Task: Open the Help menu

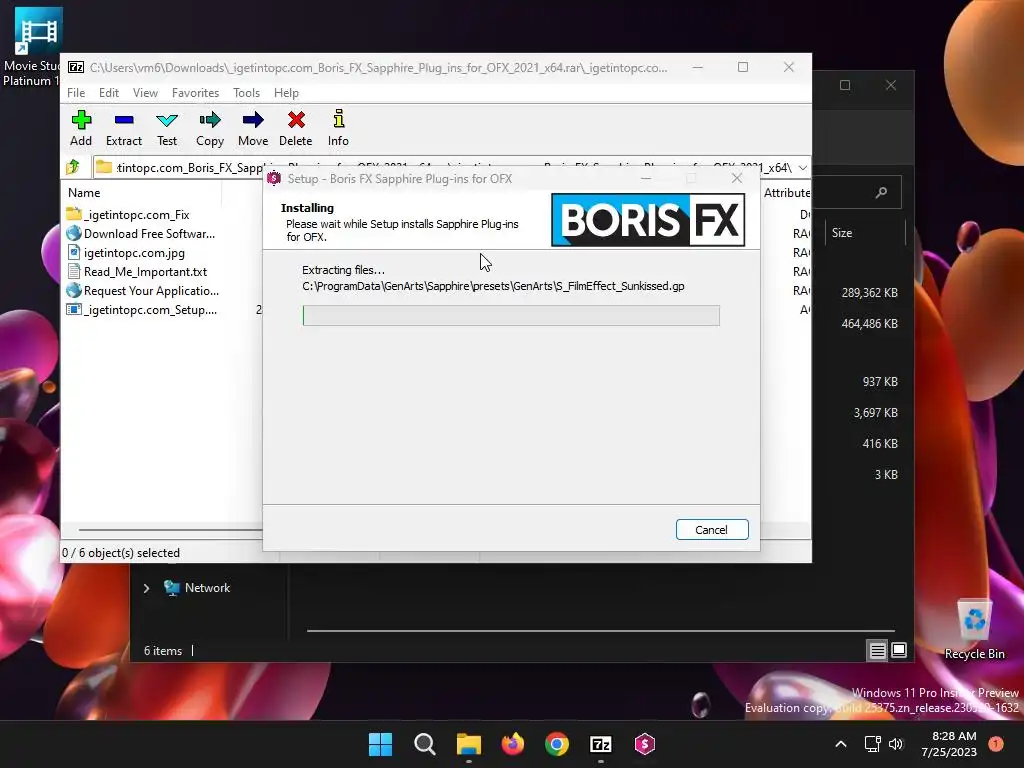Action: click(286, 93)
